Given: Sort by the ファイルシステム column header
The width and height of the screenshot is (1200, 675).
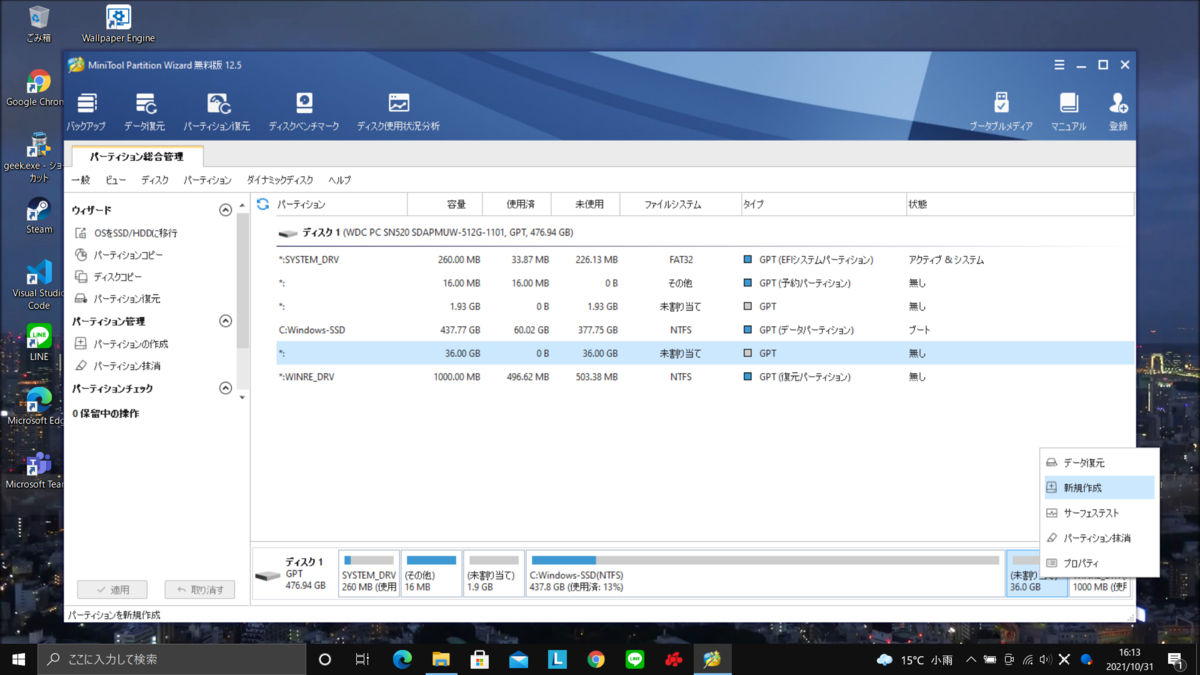Looking at the screenshot, I should pyautogui.click(x=679, y=204).
